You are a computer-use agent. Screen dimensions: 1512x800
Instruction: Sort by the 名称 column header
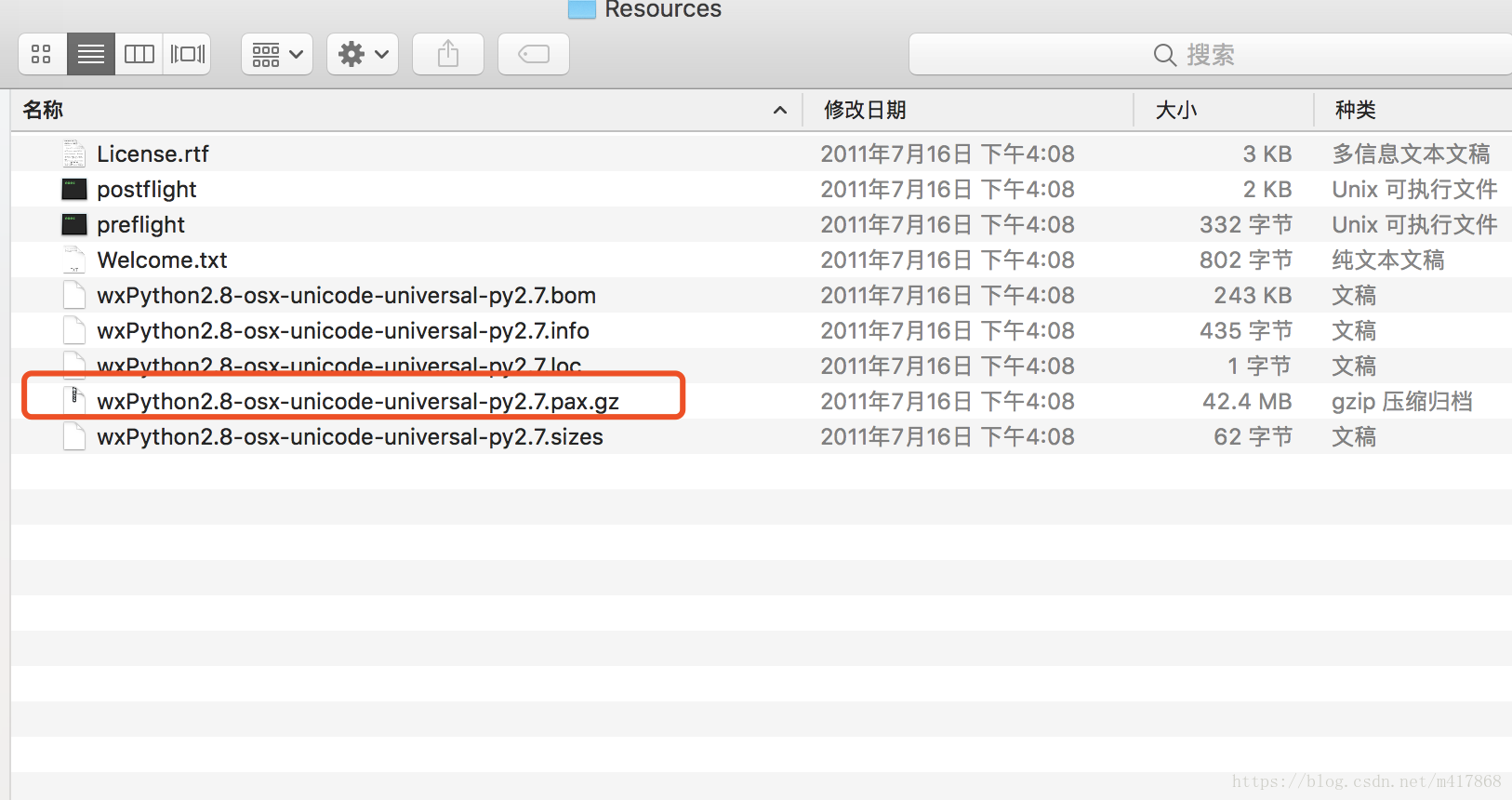click(x=406, y=110)
